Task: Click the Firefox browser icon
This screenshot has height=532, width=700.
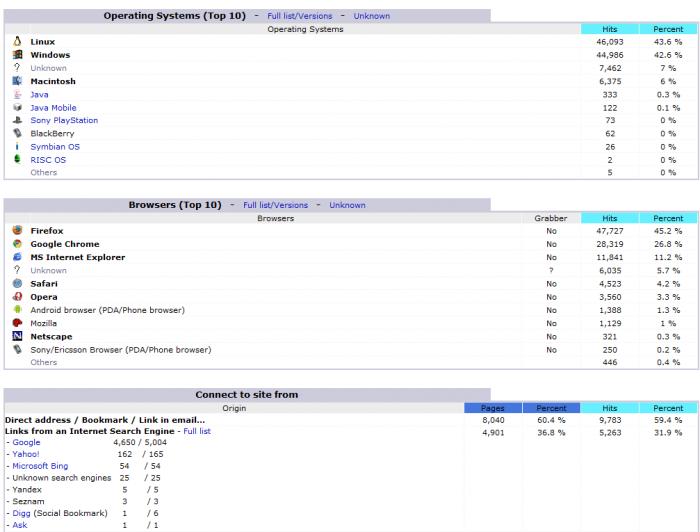Action: point(17,230)
